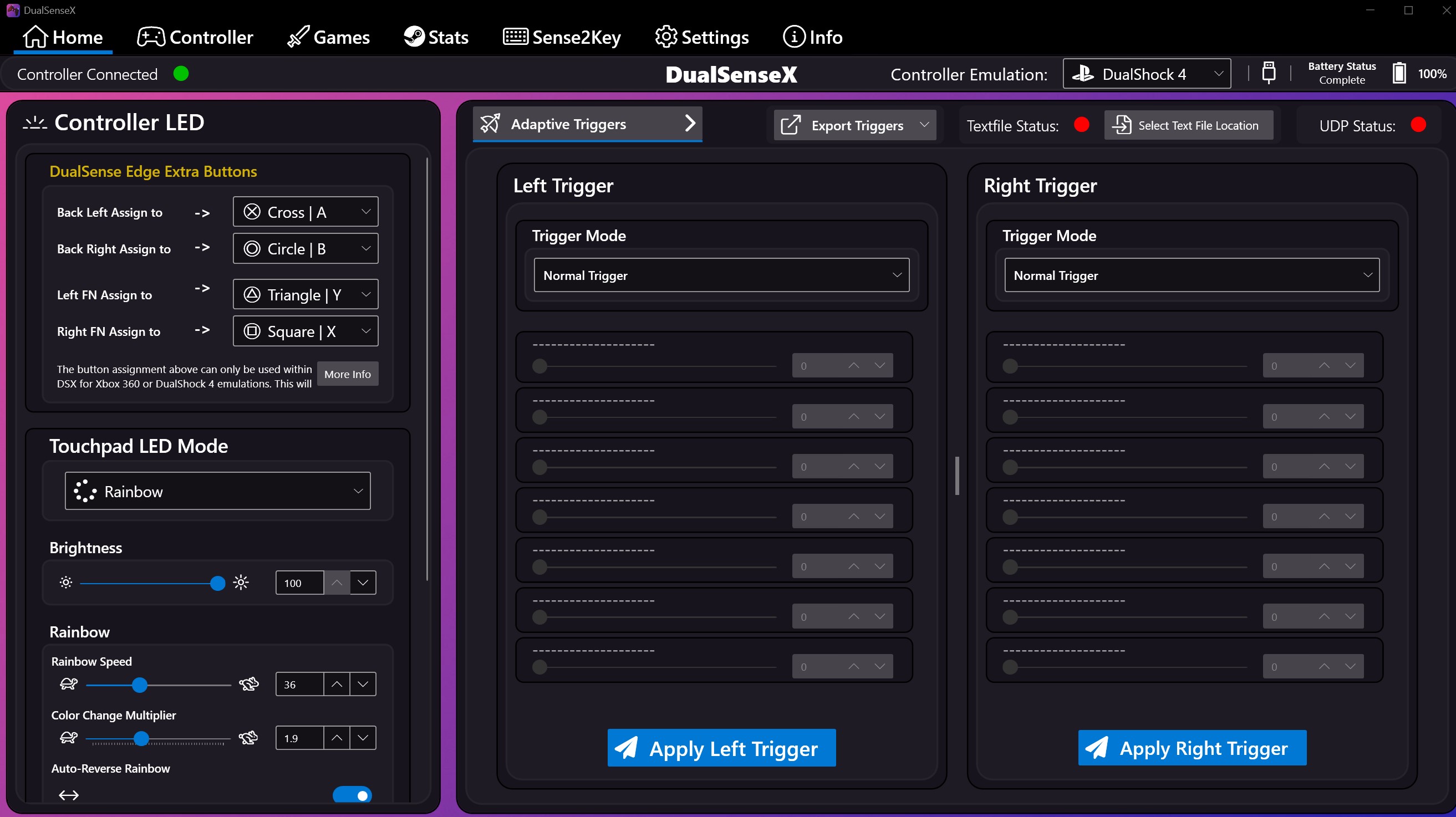Click the Rainbow Speed slider handle

coord(139,685)
